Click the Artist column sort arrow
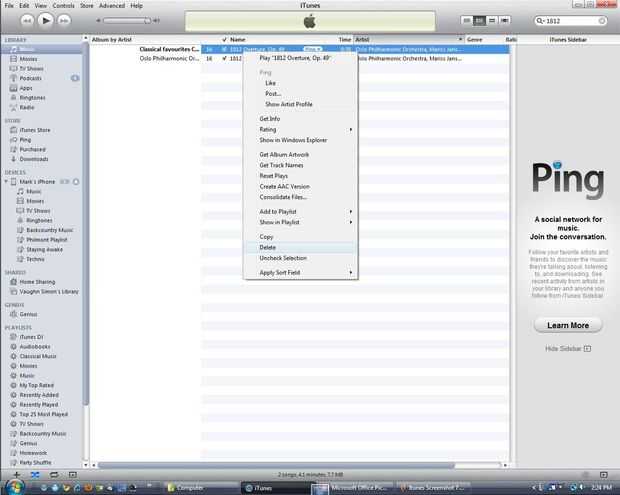 [460, 40]
